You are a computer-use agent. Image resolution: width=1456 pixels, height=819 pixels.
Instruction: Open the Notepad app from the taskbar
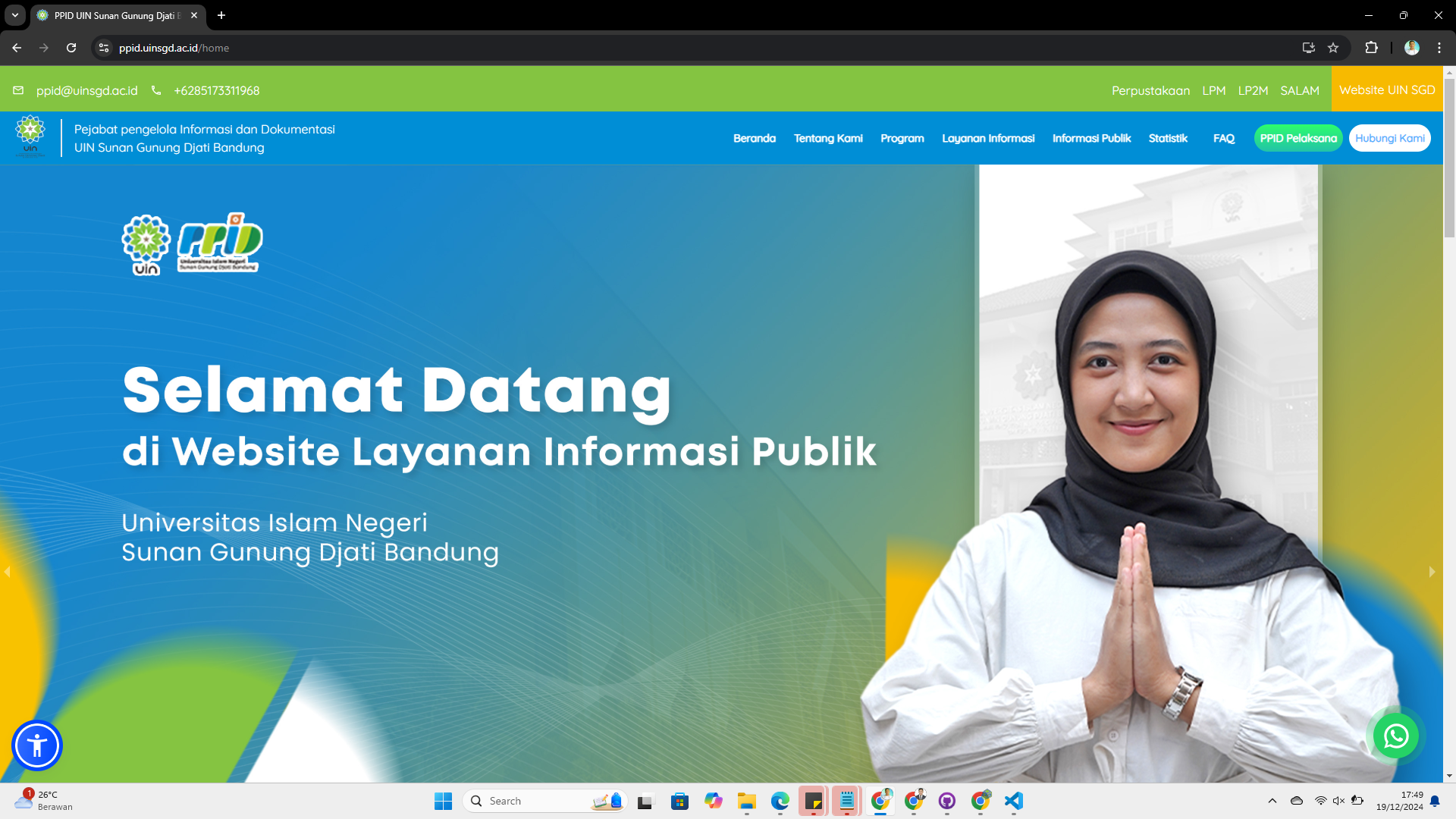click(x=847, y=801)
